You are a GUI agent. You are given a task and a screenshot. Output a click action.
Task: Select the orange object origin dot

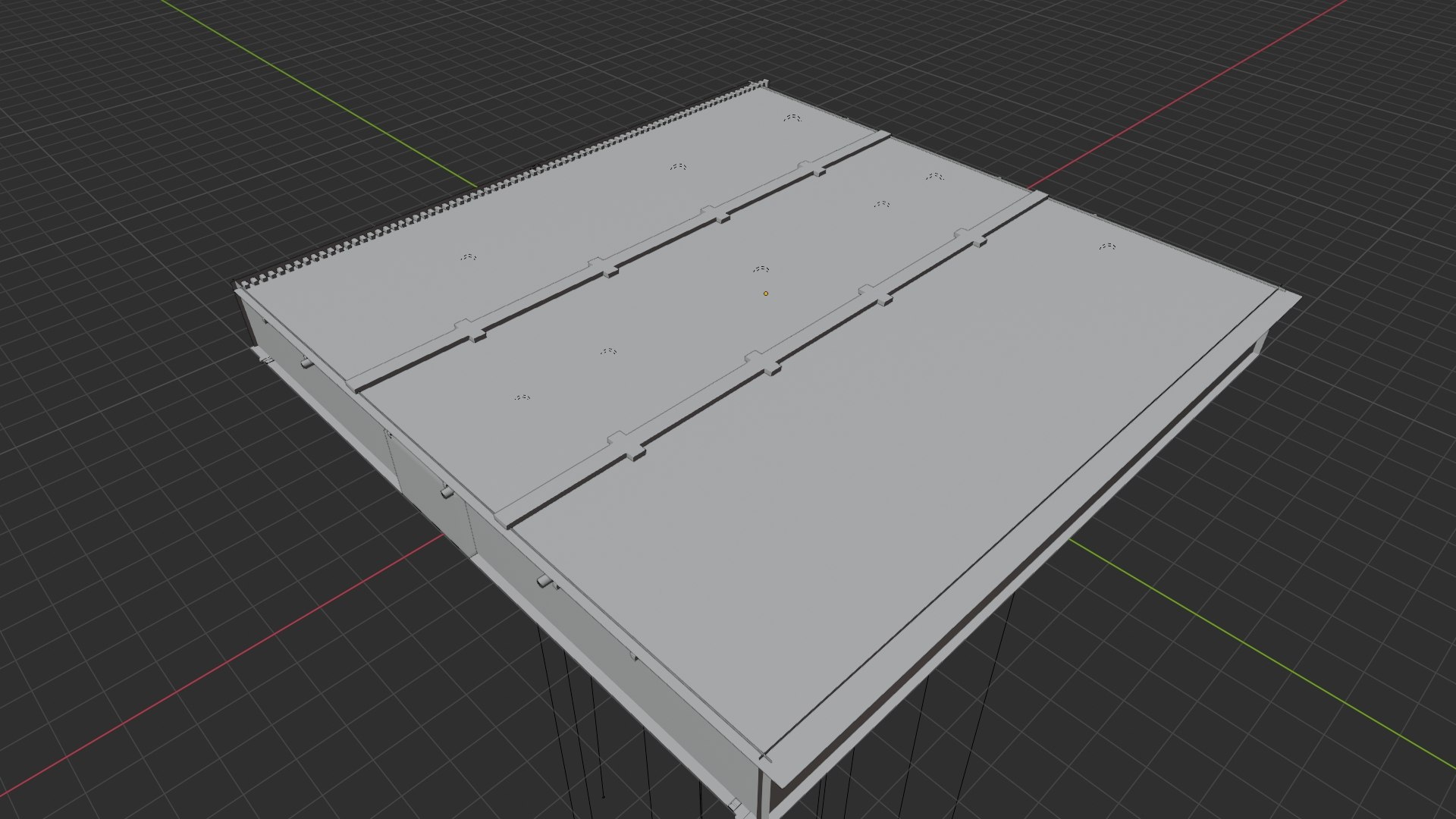tap(766, 293)
